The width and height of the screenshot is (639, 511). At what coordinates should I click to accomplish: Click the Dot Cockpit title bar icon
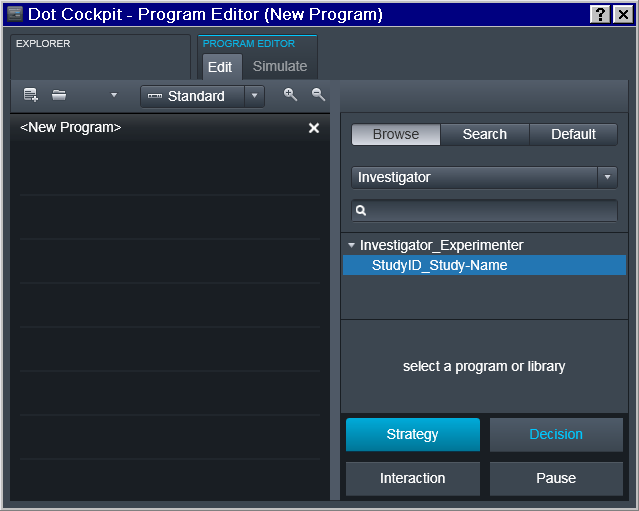pyautogui.click(x=15, y=14)
